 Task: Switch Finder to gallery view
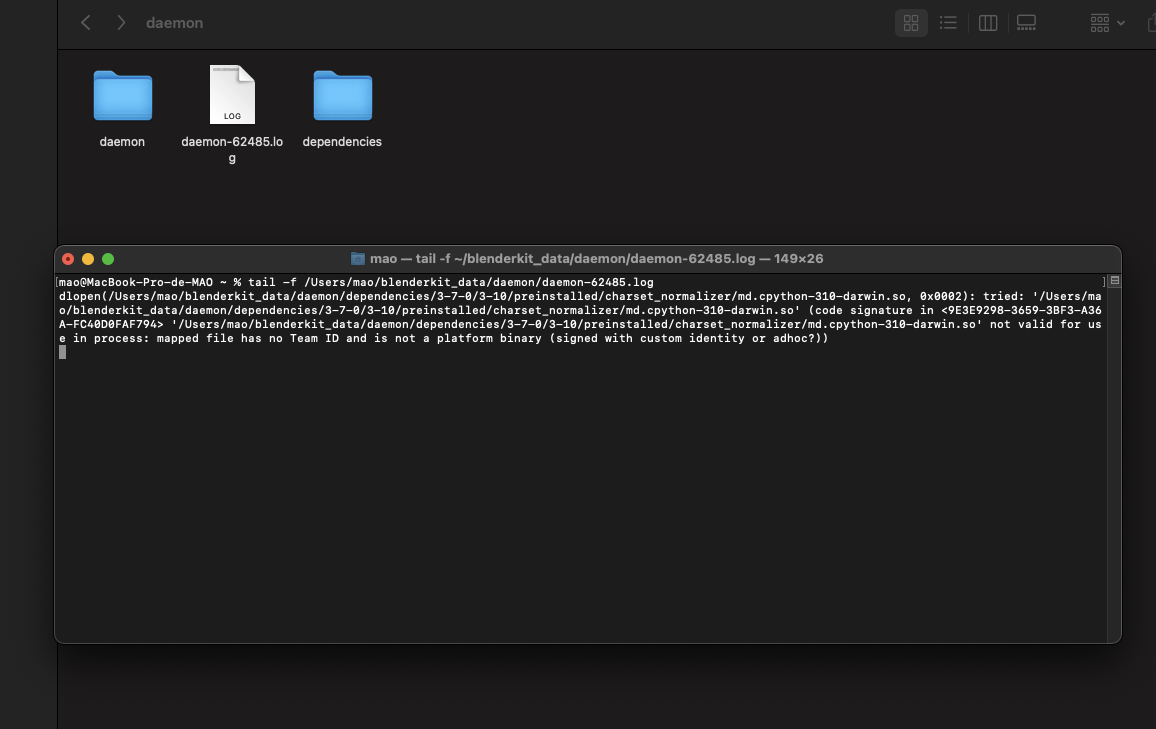tap(1026, 22)
